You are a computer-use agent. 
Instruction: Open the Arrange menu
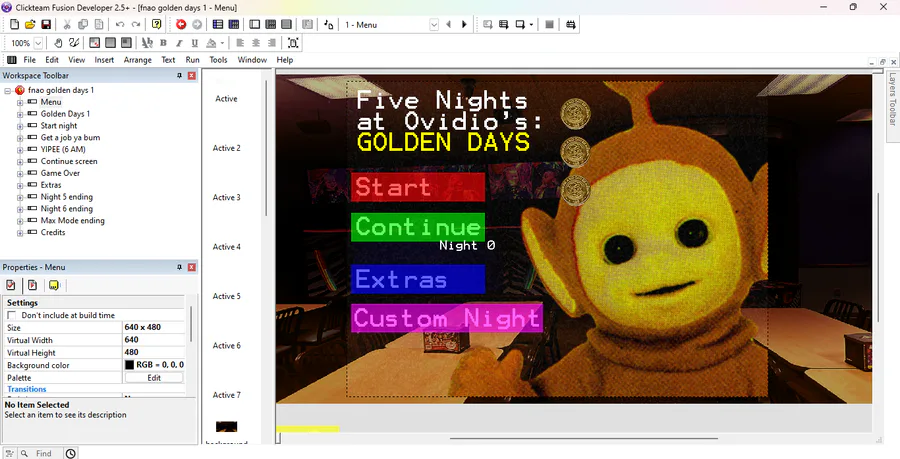click(138, 60)
